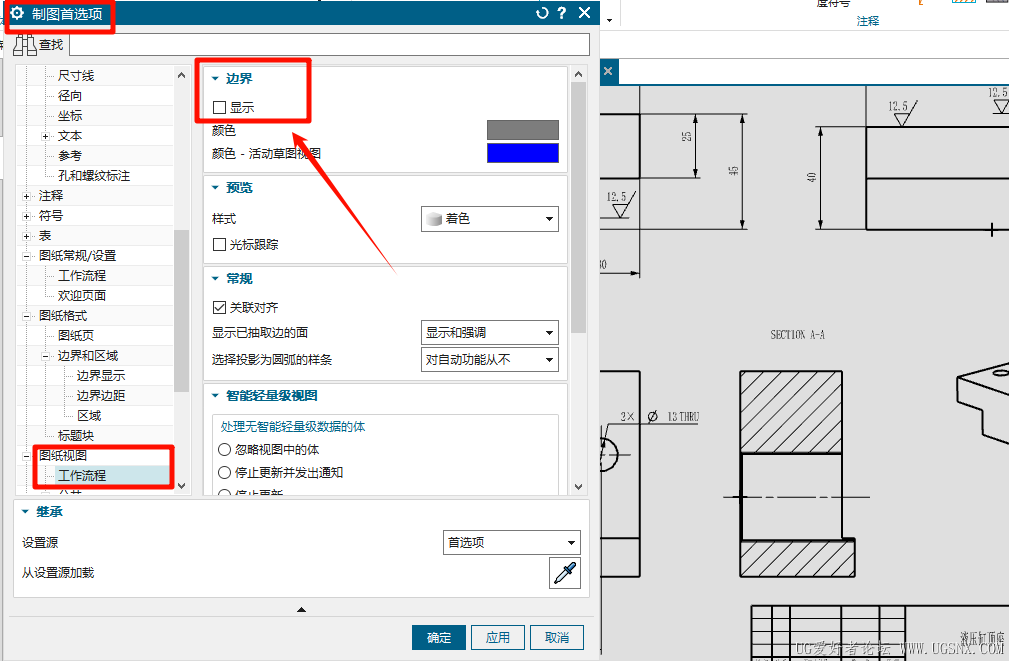Select 欢迎页面 in the tree
Viewport: 1009px width, 661px height.
(82, 295)
